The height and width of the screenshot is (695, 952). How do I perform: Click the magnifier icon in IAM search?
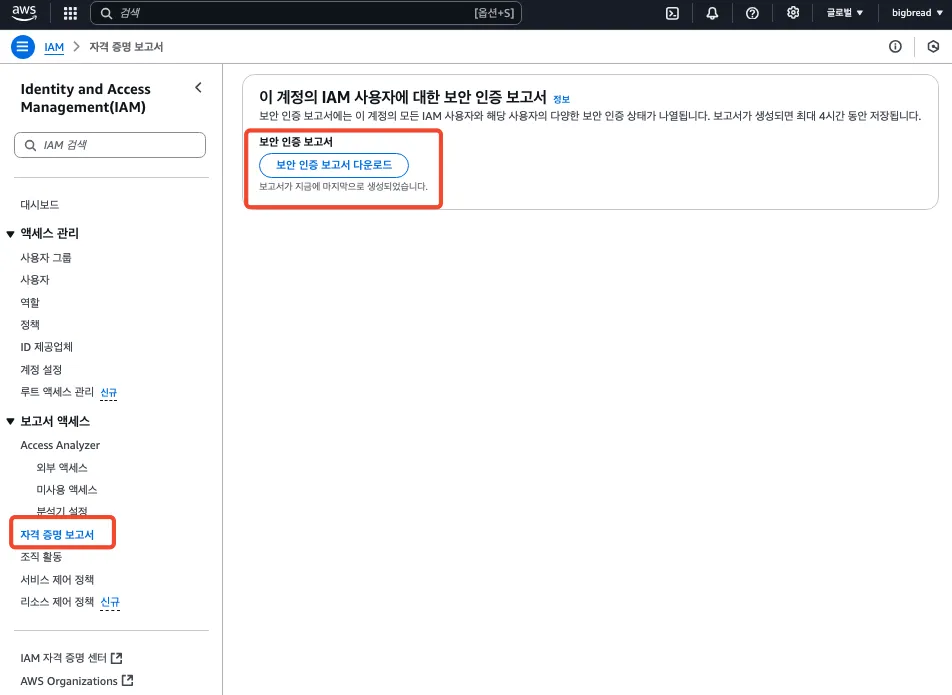30,145
